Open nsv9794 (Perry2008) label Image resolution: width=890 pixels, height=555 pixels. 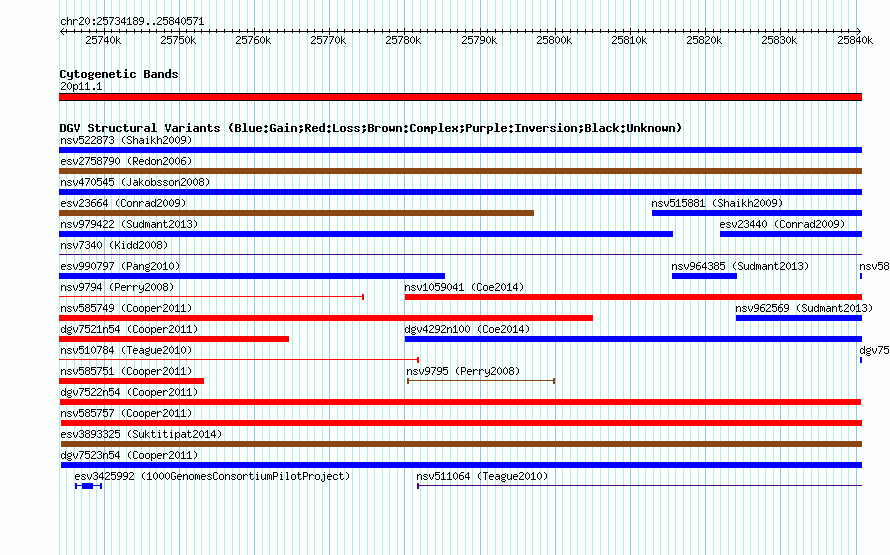click(x=117, y=287)
